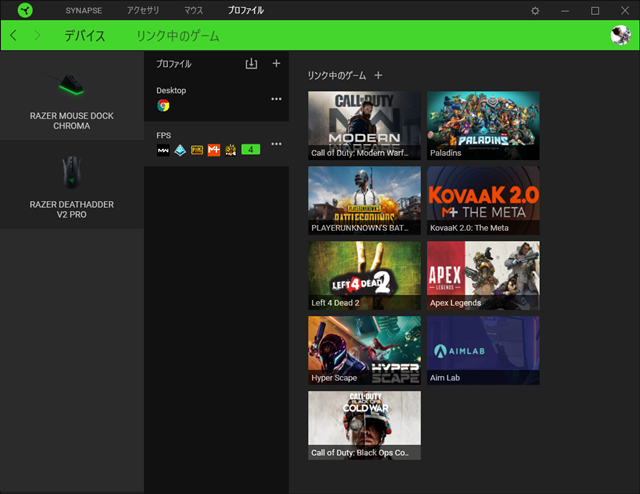This screenshot has height=494, width=640.
Task: Select the Razer Mouse Dock Chroma device
Action: point(72,96)
